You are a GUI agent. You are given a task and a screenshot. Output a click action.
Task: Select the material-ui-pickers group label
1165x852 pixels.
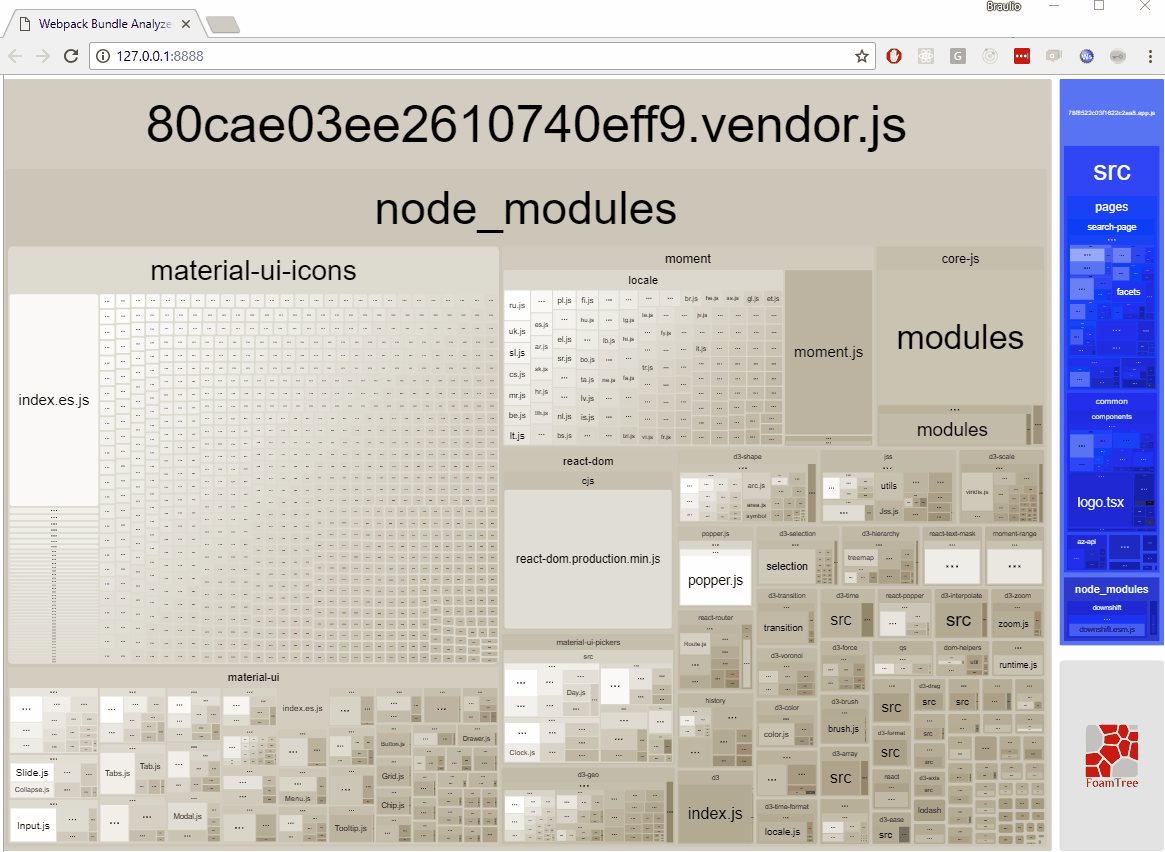(588, 643)
